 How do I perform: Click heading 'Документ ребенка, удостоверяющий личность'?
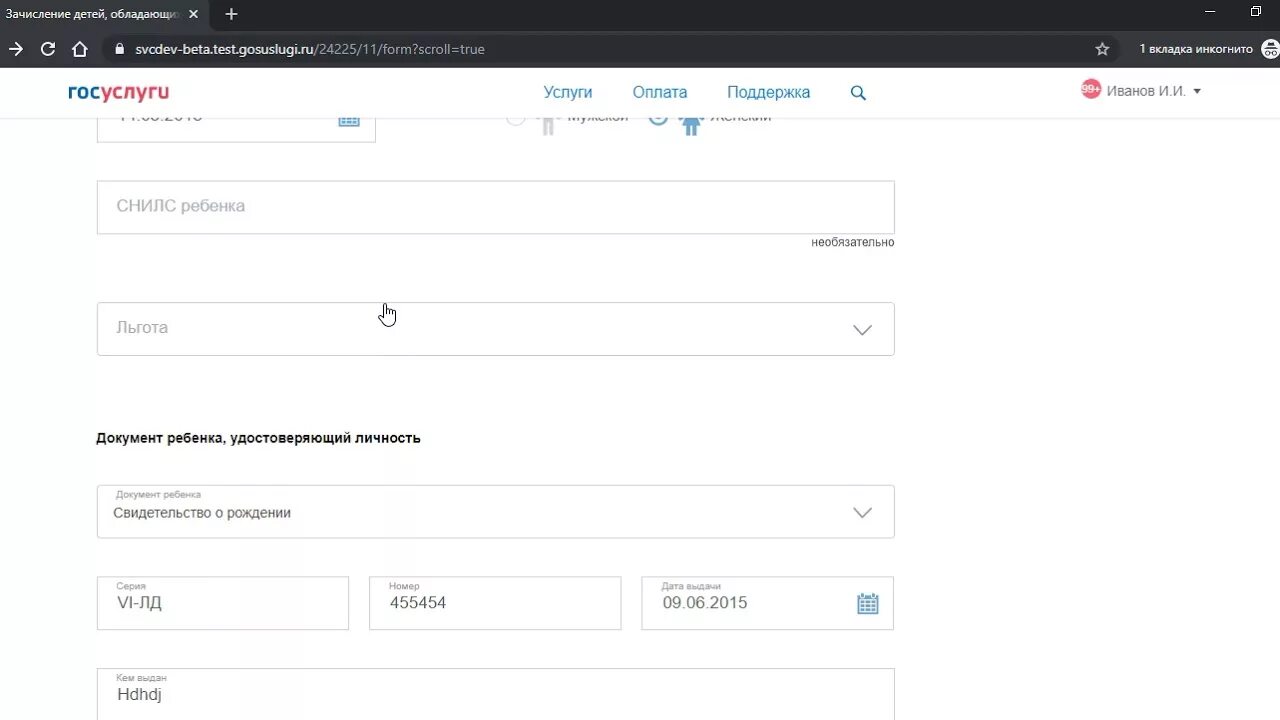(258, 438)
